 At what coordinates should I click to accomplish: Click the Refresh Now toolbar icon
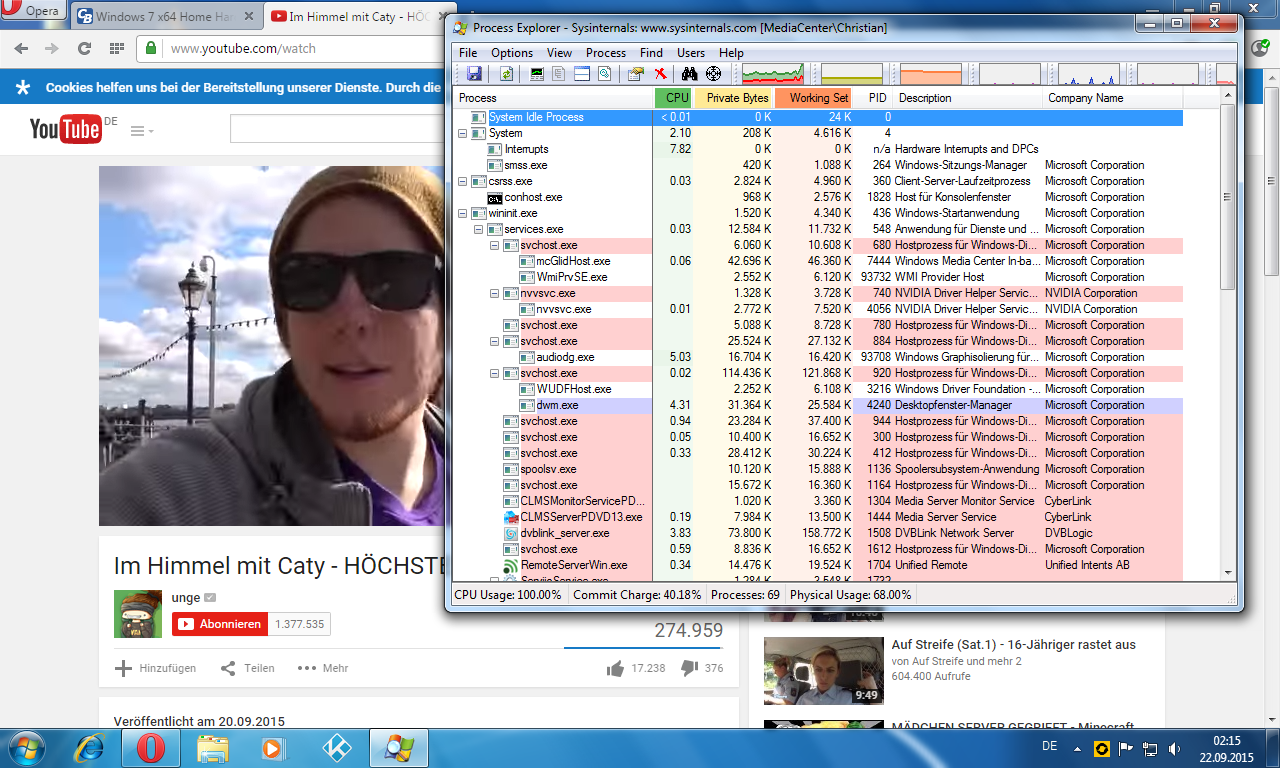(x=506, y=74)
